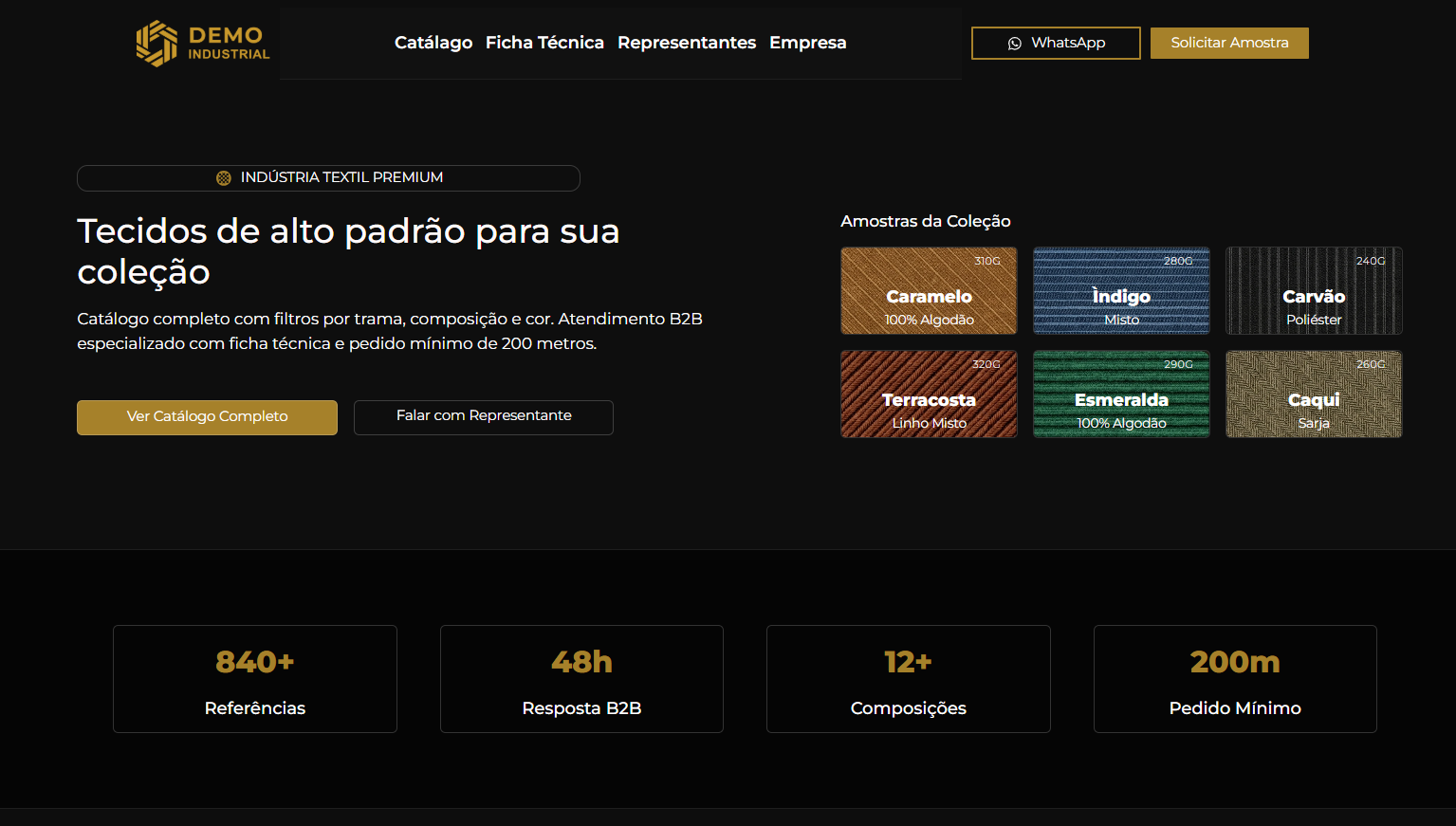
Task: Click the textile icon in Indústria Textil Premium badge
Action: click(224, 178)
